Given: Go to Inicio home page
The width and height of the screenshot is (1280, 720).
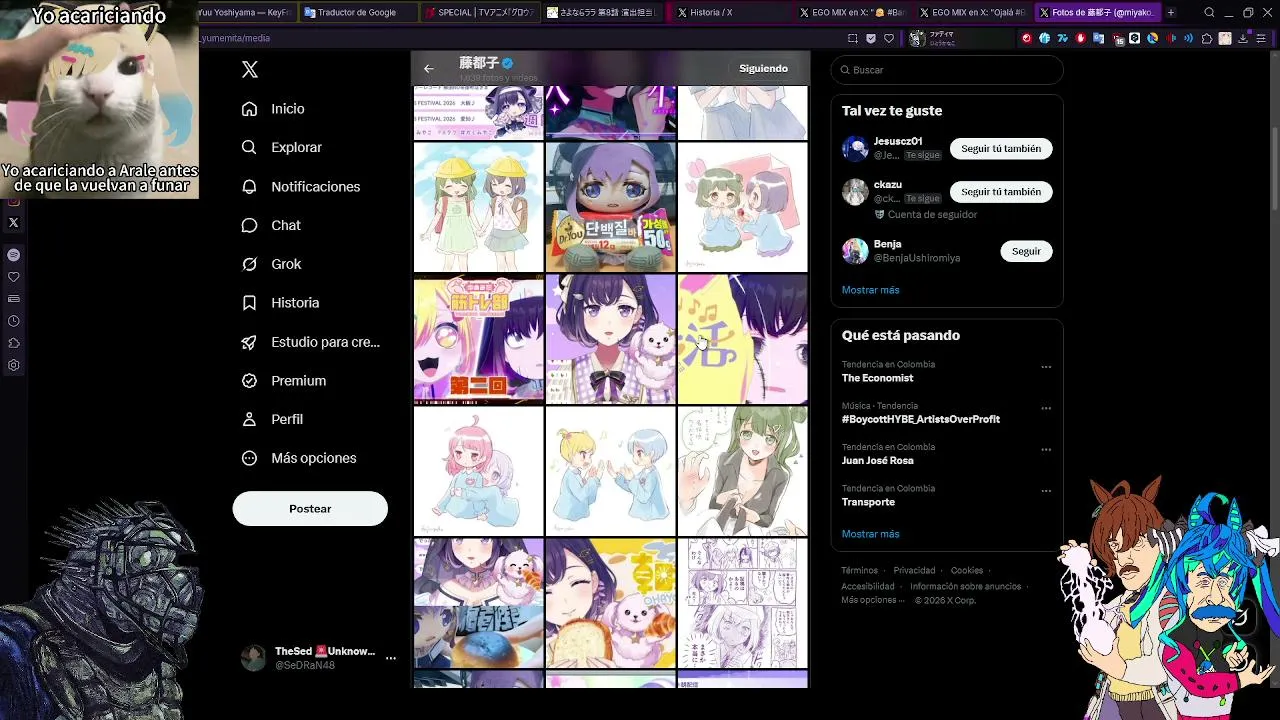Looking at the screenshot, I should (x=273, y=109).
